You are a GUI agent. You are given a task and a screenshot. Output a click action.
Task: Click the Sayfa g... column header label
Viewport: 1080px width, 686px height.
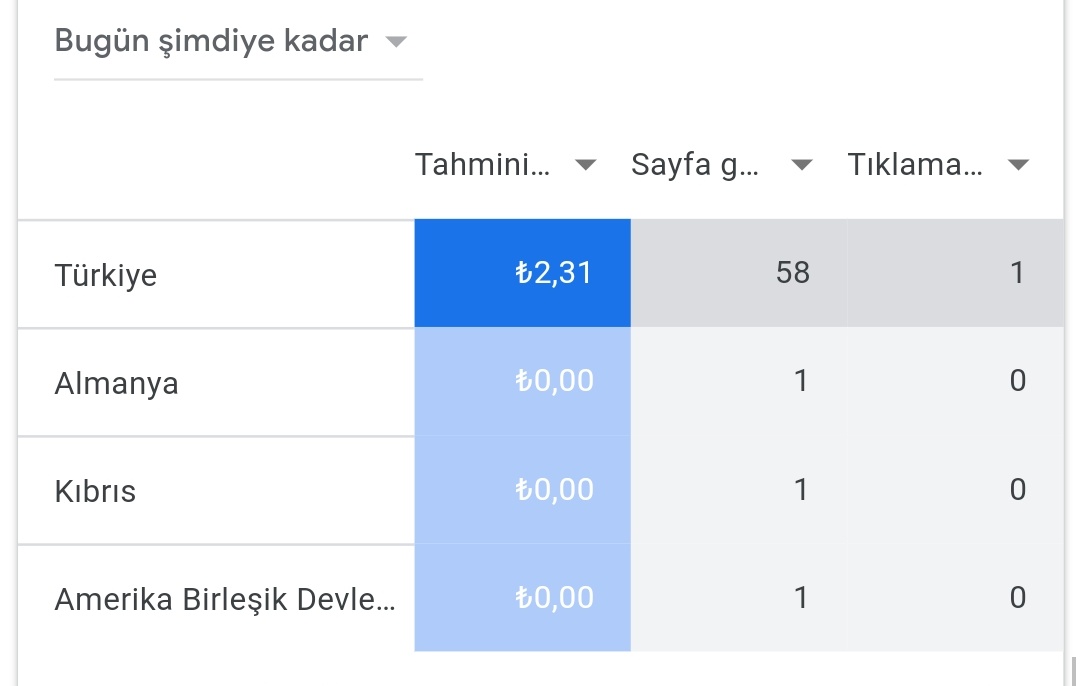pyautogui.click(x=694, y=165)
